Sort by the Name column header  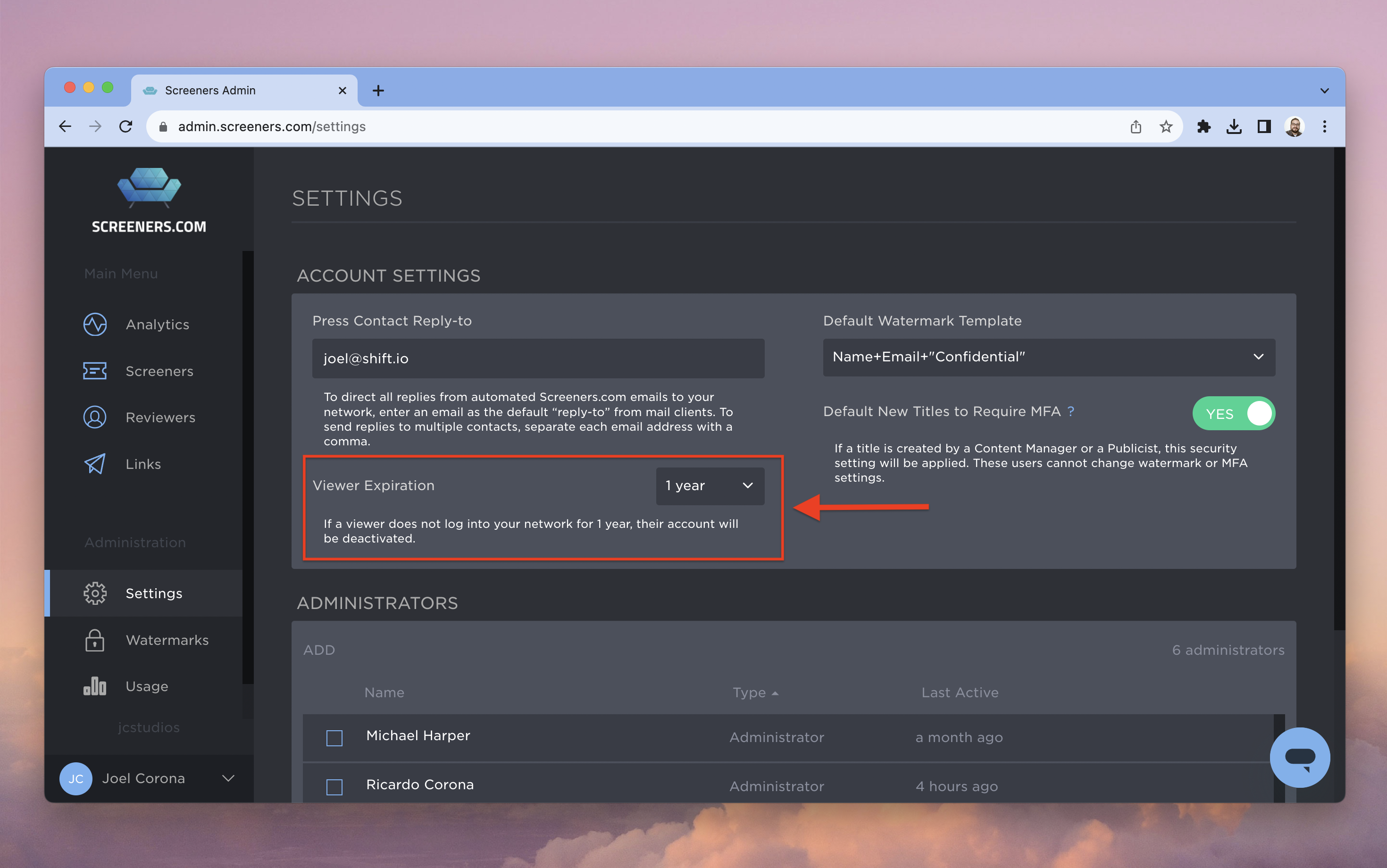(384, 693)
